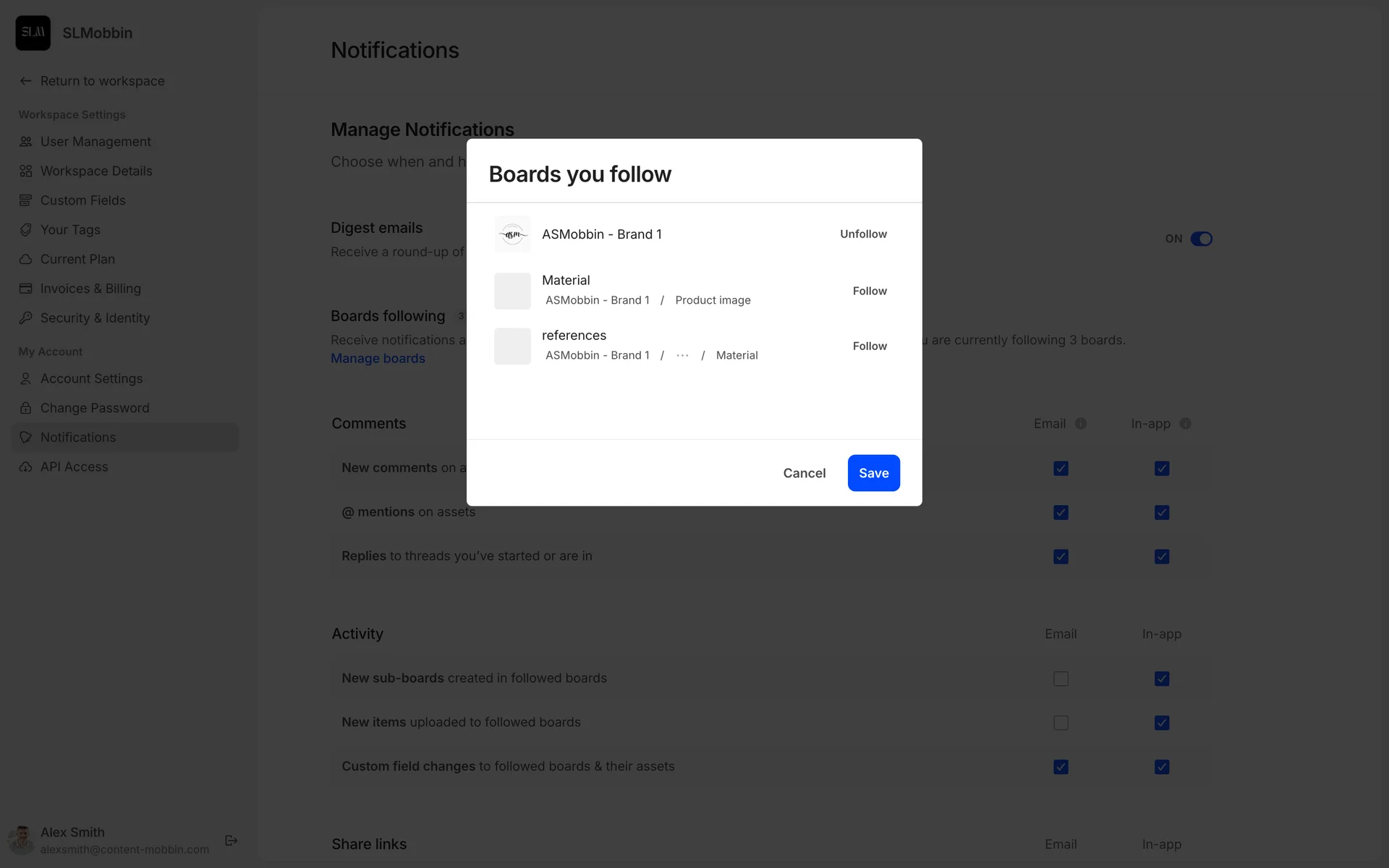Uncheck In-app for @ mentions on assets
Image resolution: width=1389 pixels, height=868 pixels.
pos(1162,513)
